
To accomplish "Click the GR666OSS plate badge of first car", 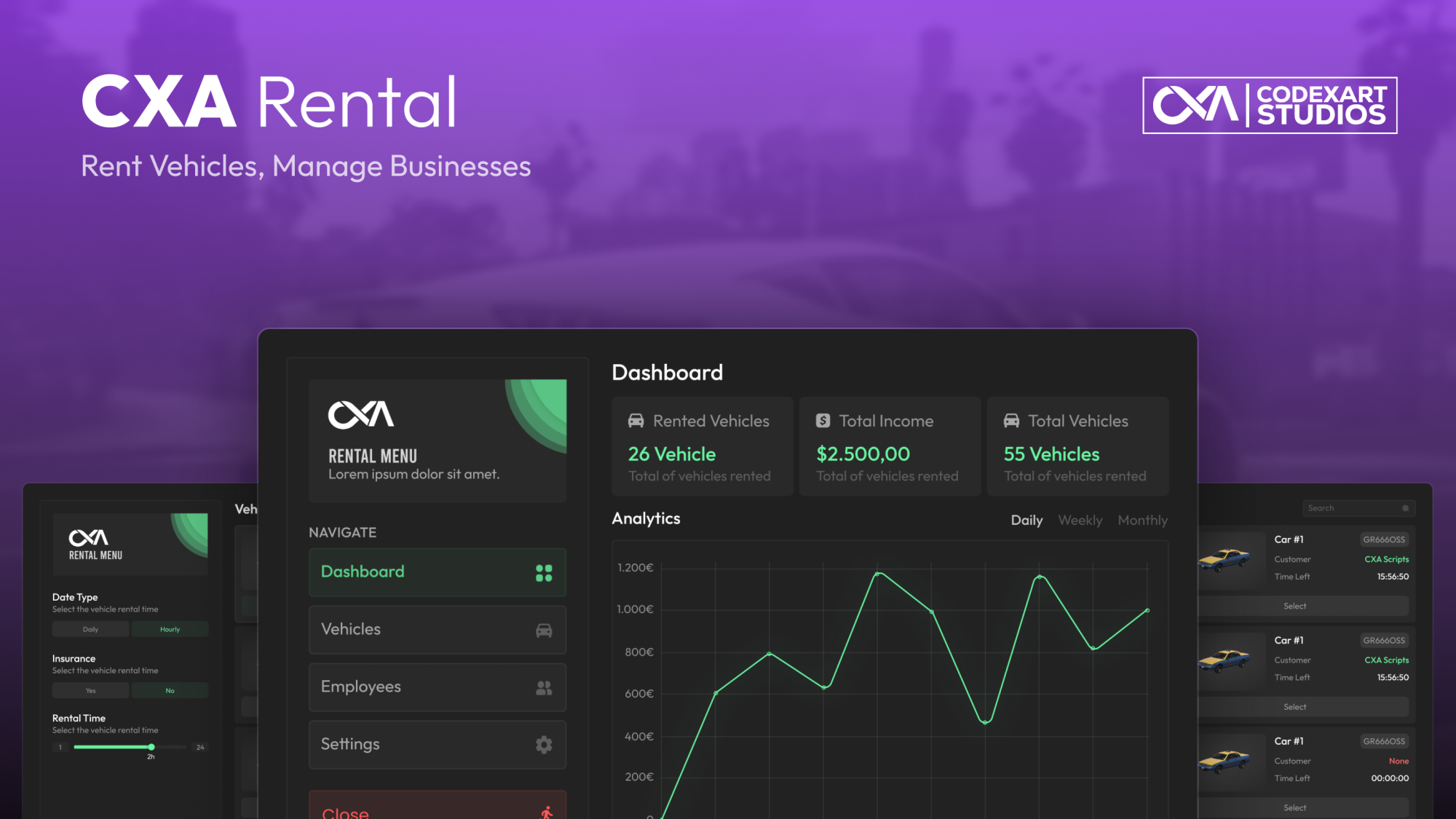I will coord(1384,539).
